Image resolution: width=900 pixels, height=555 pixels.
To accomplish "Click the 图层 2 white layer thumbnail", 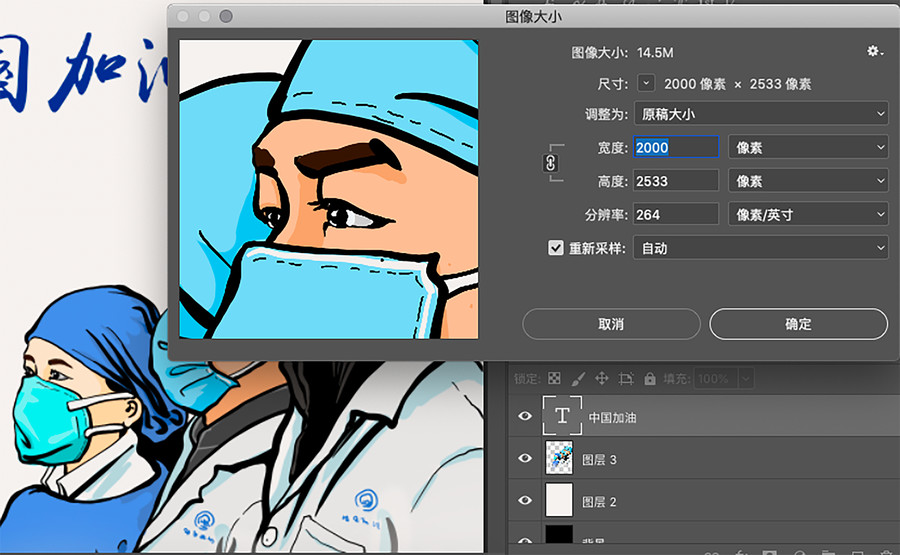I will 559,500.
